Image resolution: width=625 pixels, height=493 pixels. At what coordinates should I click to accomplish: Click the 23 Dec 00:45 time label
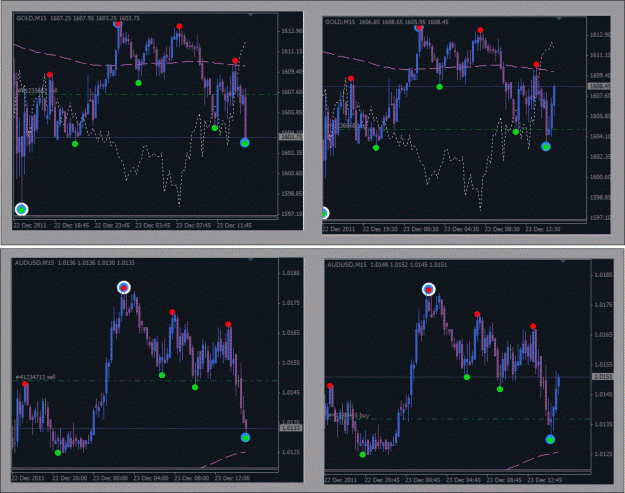(x=423, y=480)
